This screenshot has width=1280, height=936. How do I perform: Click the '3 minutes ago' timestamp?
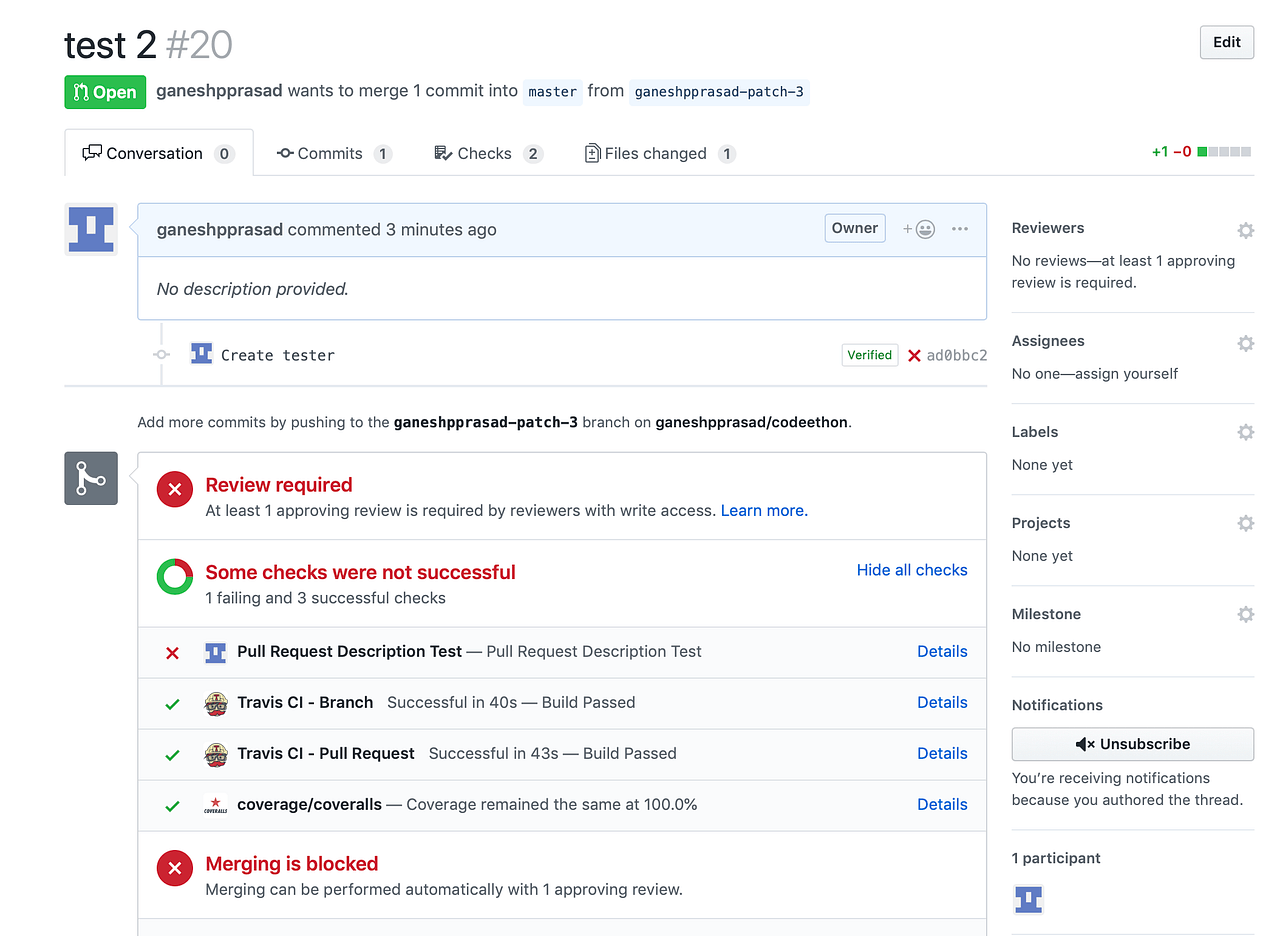pos(441,229)
